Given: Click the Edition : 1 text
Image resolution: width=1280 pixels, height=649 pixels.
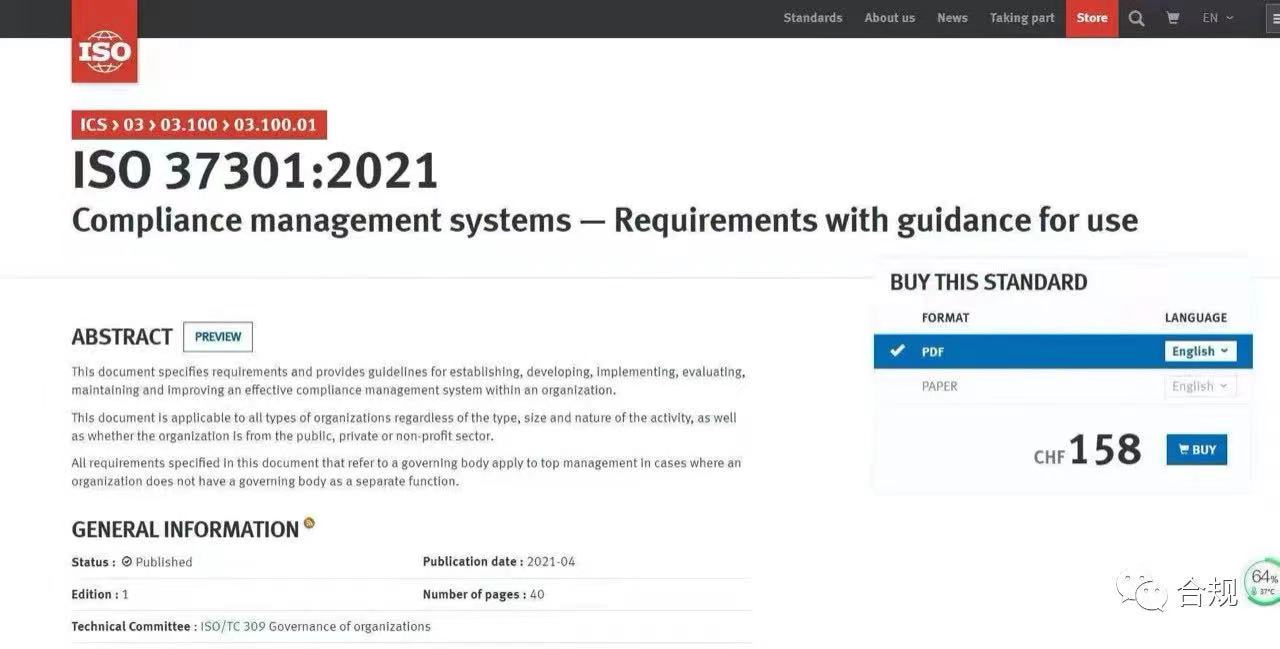Looking at the screenshot, I should pyautogui.click(x=100, y=594).
